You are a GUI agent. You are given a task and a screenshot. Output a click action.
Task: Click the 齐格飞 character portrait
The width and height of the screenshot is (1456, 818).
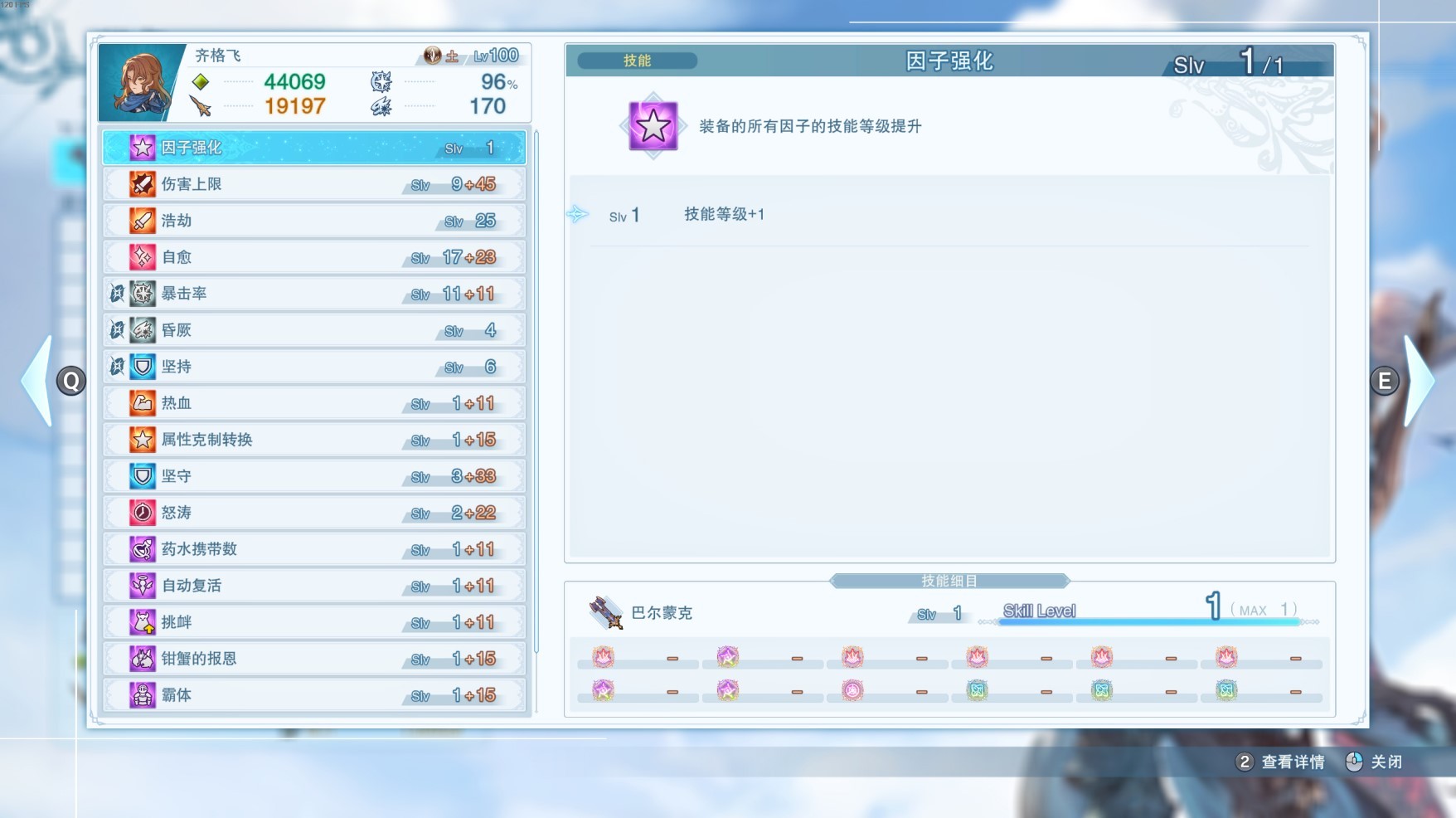[x=139, y=83]
